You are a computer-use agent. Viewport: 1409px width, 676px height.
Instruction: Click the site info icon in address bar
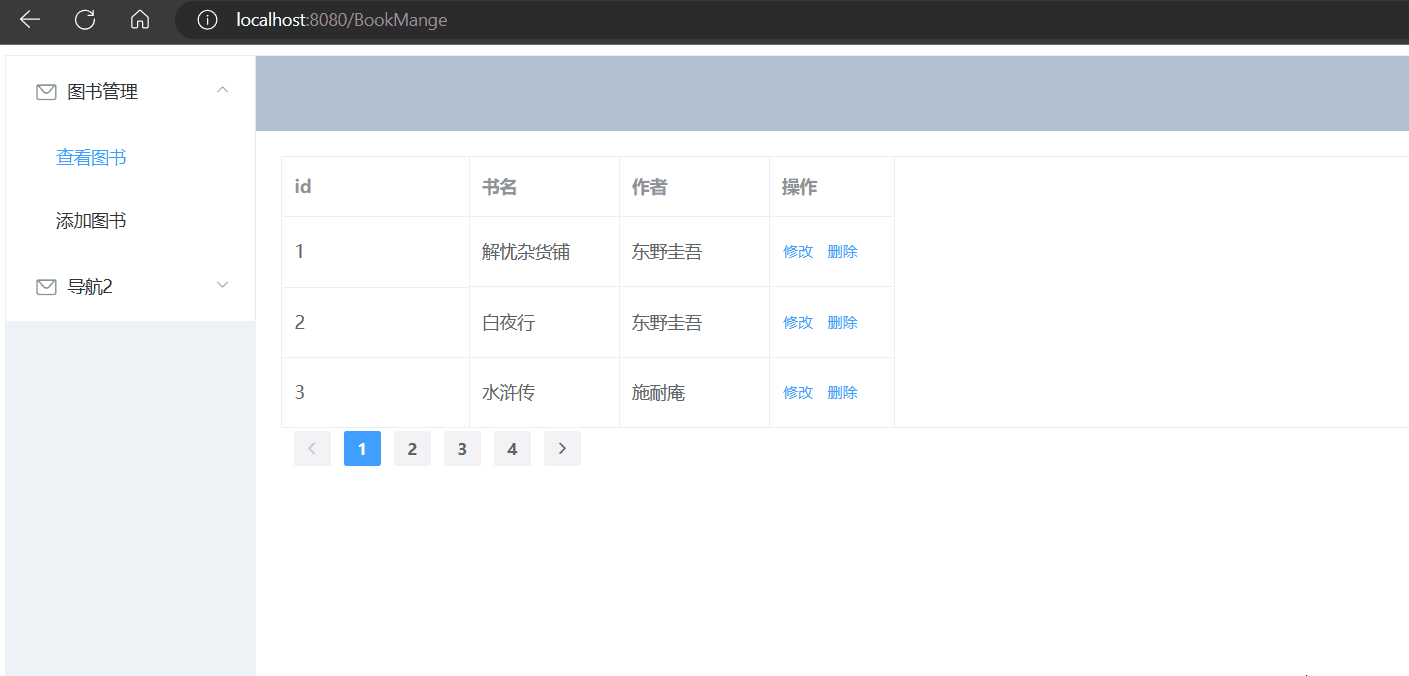207,20
